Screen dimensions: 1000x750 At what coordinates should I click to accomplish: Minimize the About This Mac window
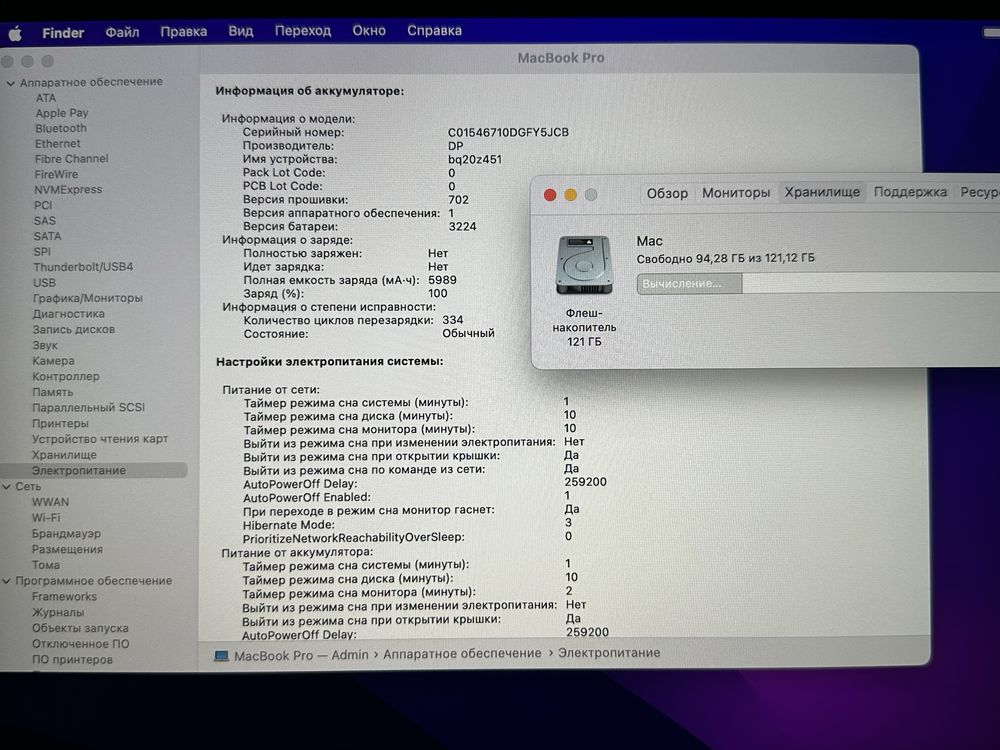click(570, 195)
